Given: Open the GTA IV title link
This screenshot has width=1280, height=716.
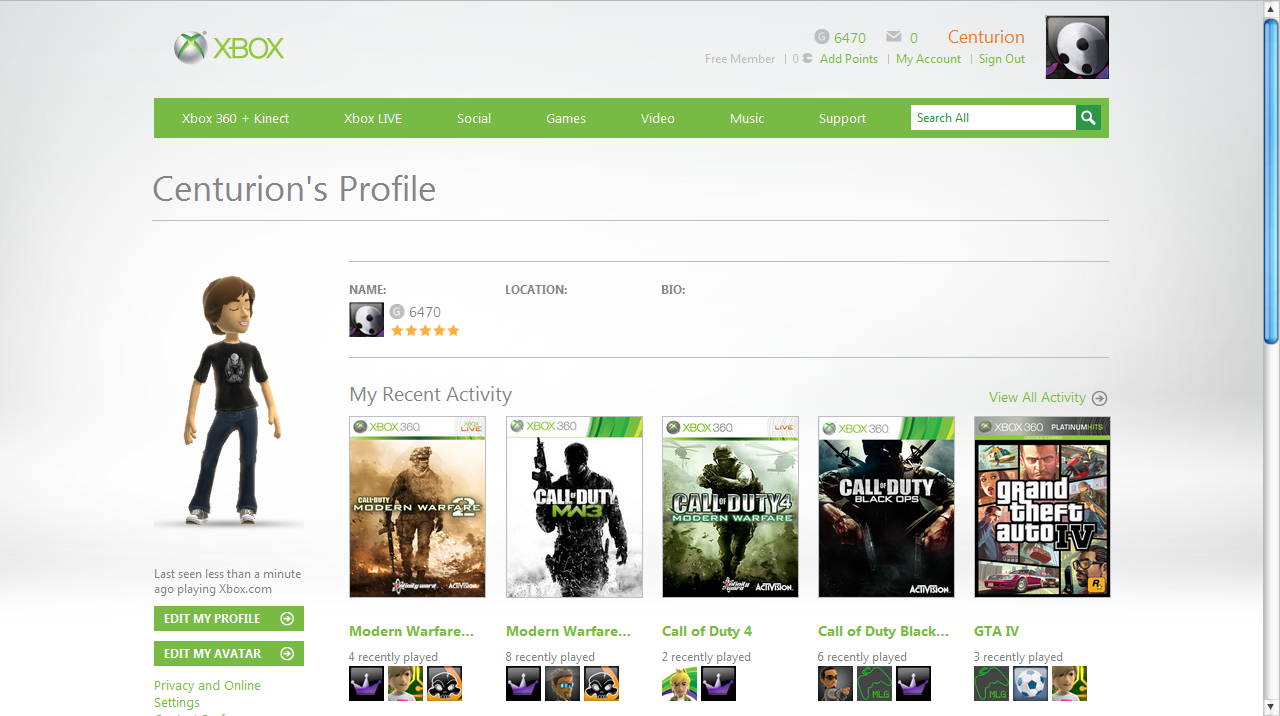Looking at the screenshot, I should coord(996,631).
